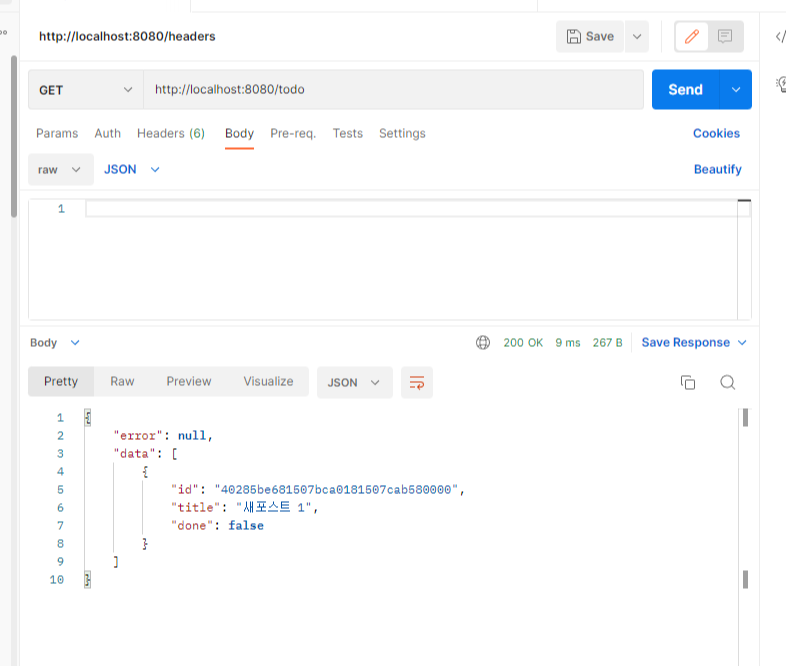Screen dimensions: 786x666
Task: Click the "error": null line in response
Action: click(163, 436)
